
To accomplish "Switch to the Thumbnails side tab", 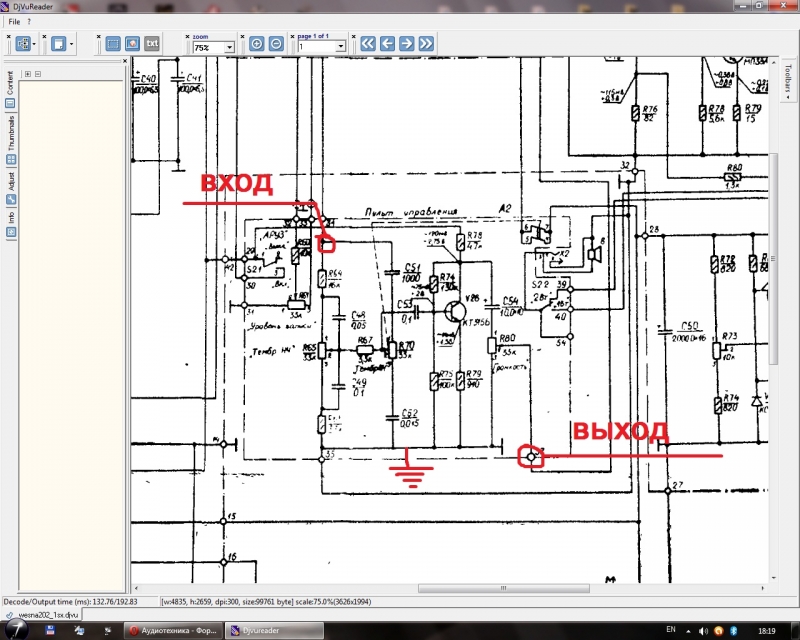I will [x=10, y=140].
